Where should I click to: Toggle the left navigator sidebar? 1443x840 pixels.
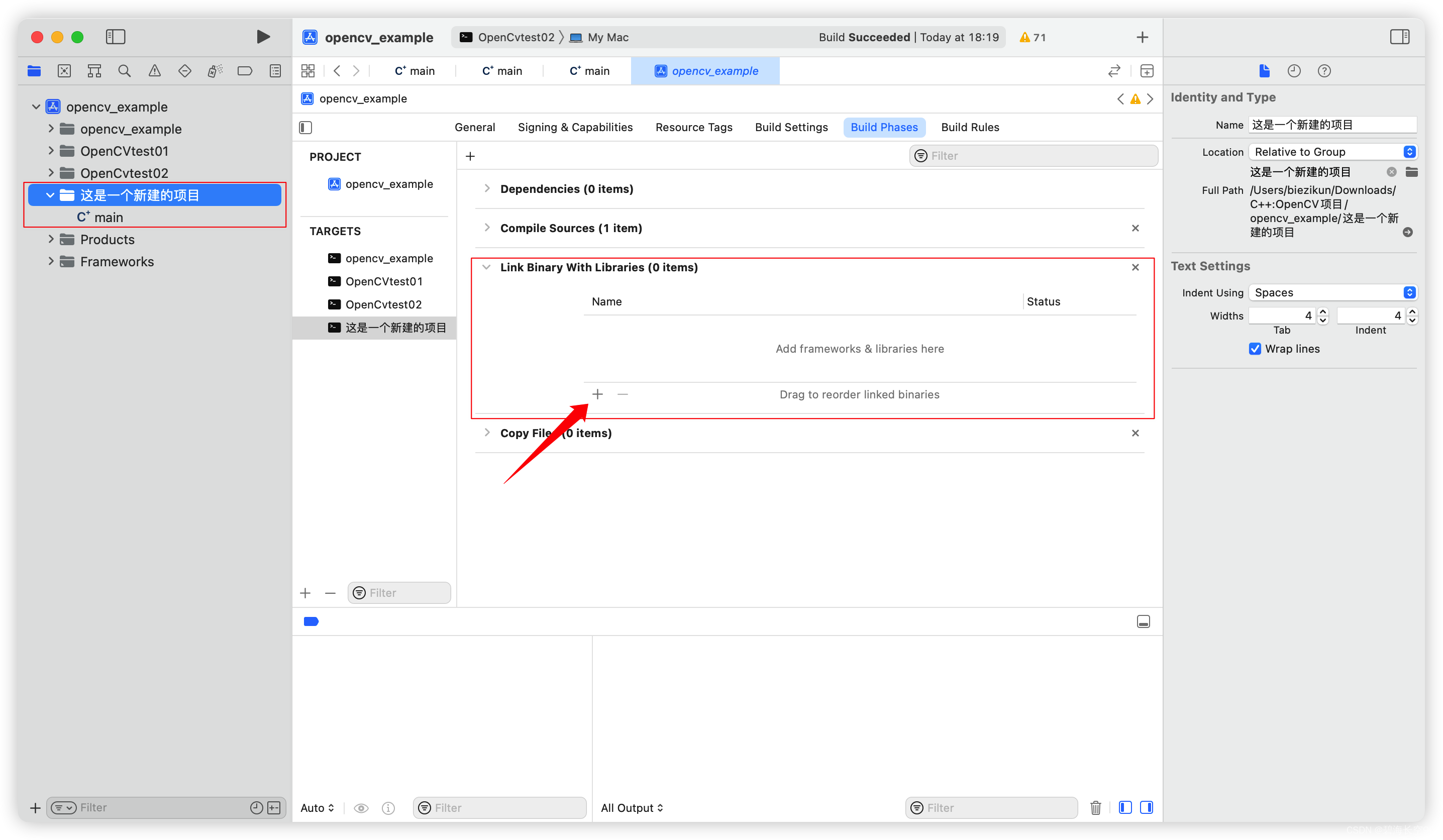click(116, 37)
